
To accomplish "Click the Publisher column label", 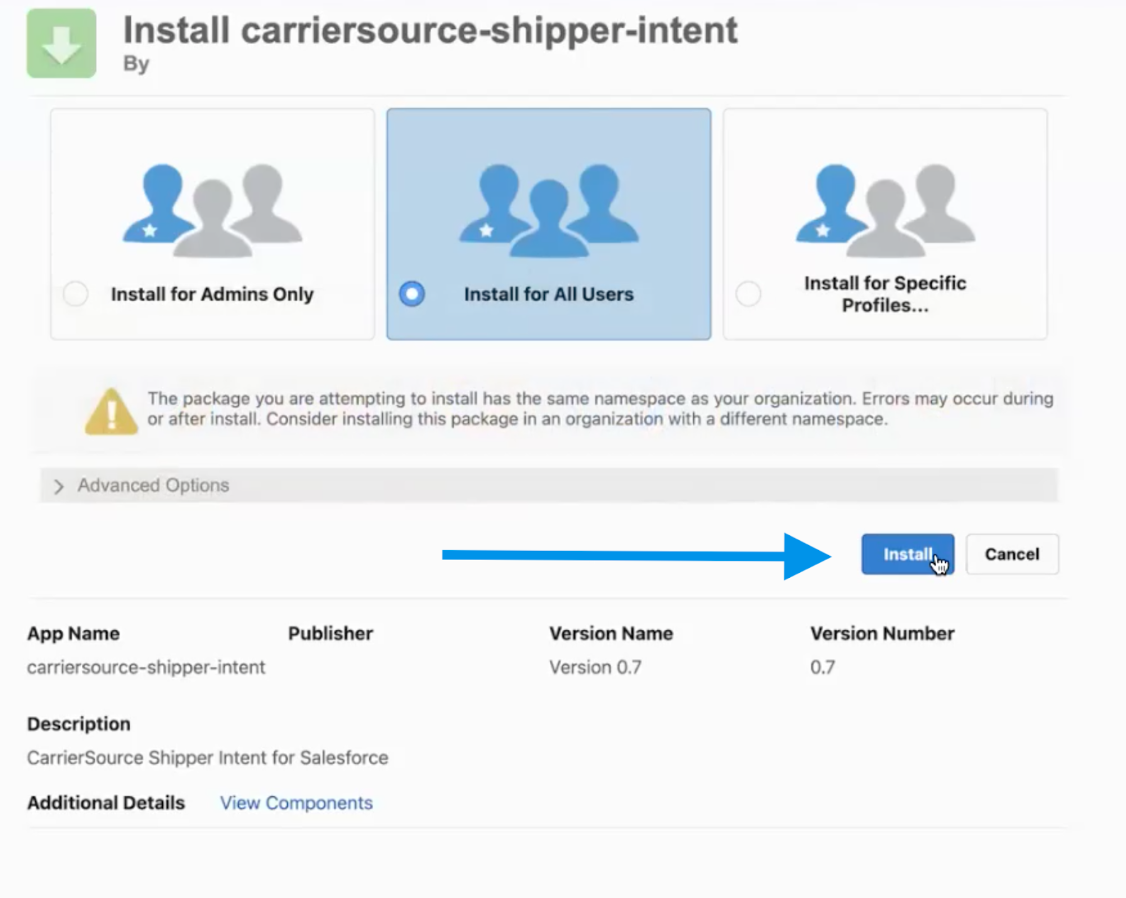I will pyautogui.click(x=330, y=634).
